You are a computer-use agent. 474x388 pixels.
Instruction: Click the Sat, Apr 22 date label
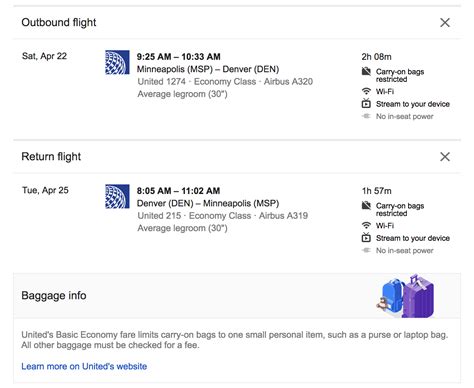[x=44, y=56]
